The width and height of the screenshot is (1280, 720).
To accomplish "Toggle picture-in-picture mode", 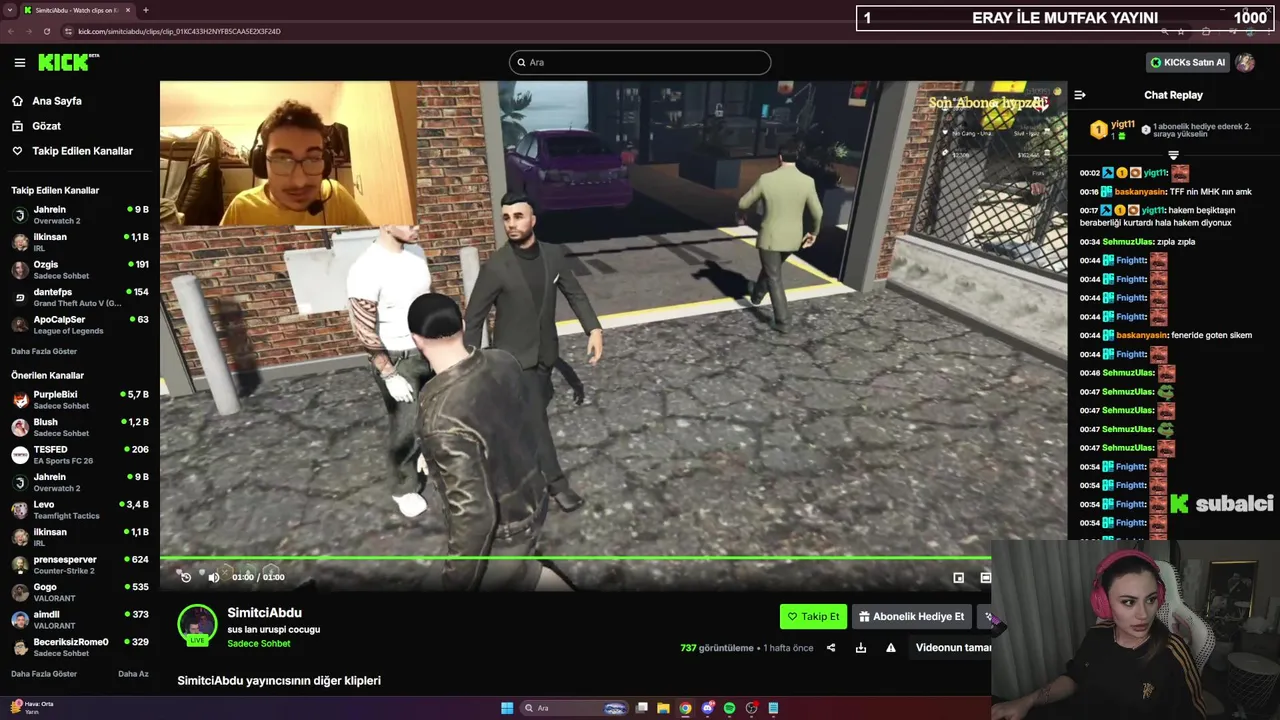I will coord(958,577).
